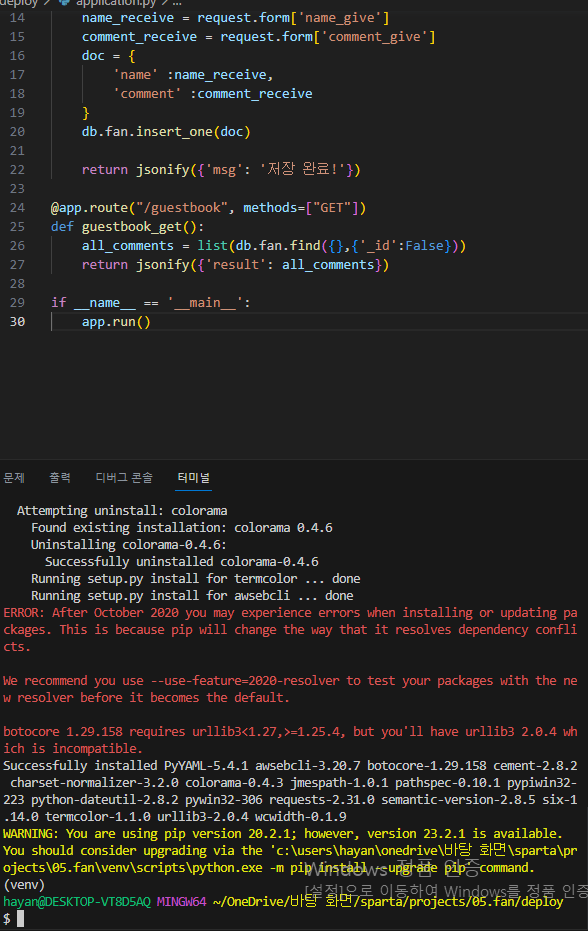This screenshot has height=931, width=588.
Task: Click the "botocore 1.29.158 requires urllib3" error line
Action: click(x=290, y=732)
